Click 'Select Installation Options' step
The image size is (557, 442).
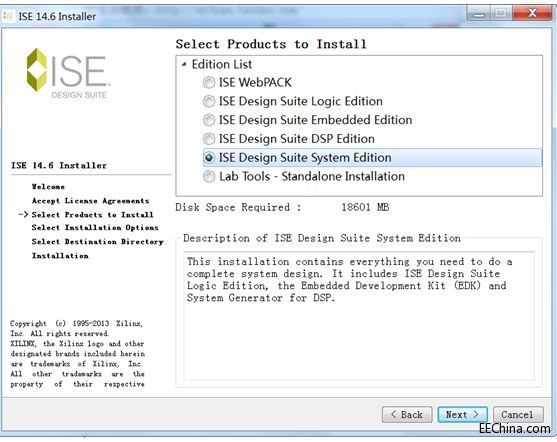95,227
